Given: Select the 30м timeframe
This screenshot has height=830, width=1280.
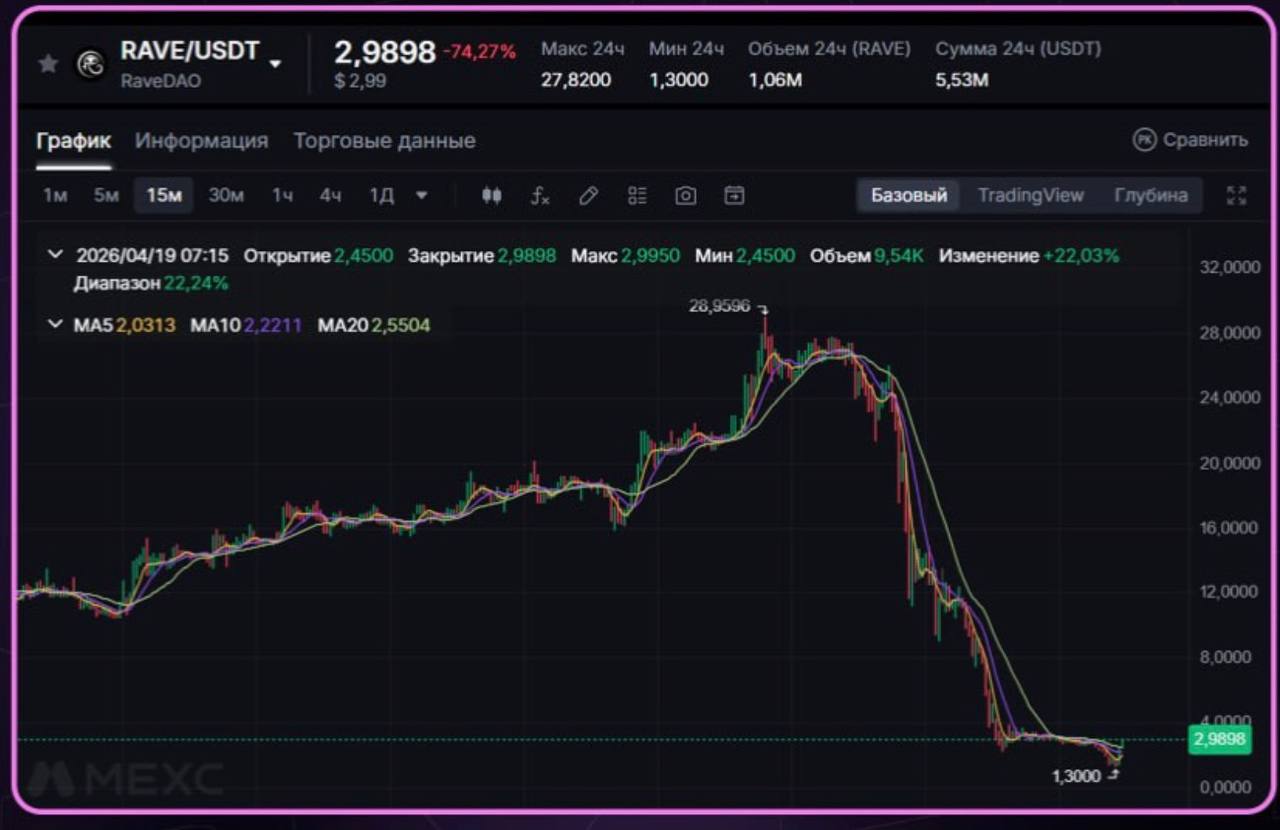Looking at the screenshot, I should pos(226,195).
